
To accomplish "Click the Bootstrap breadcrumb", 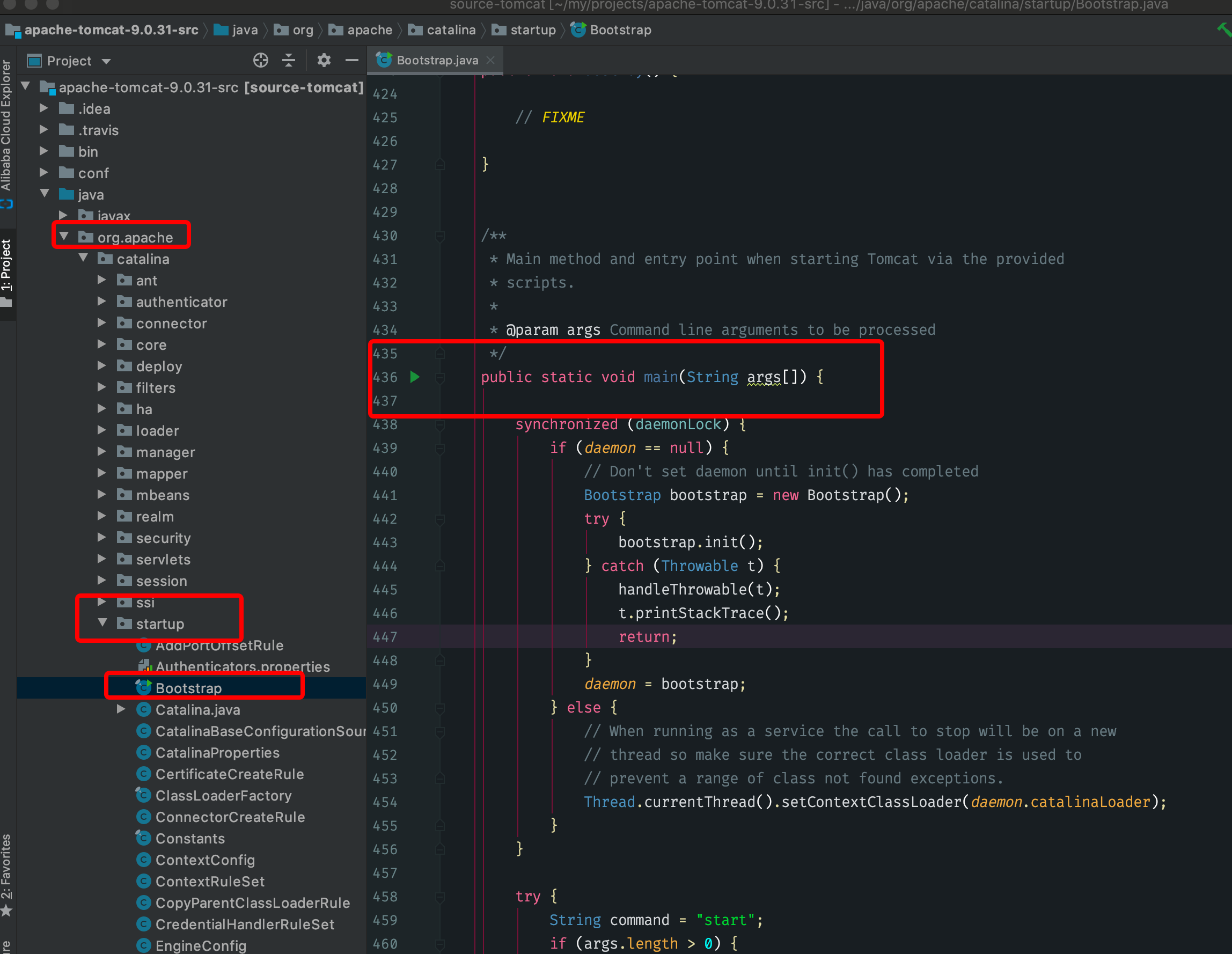I will pyautogui.click(x=612, y=30).
